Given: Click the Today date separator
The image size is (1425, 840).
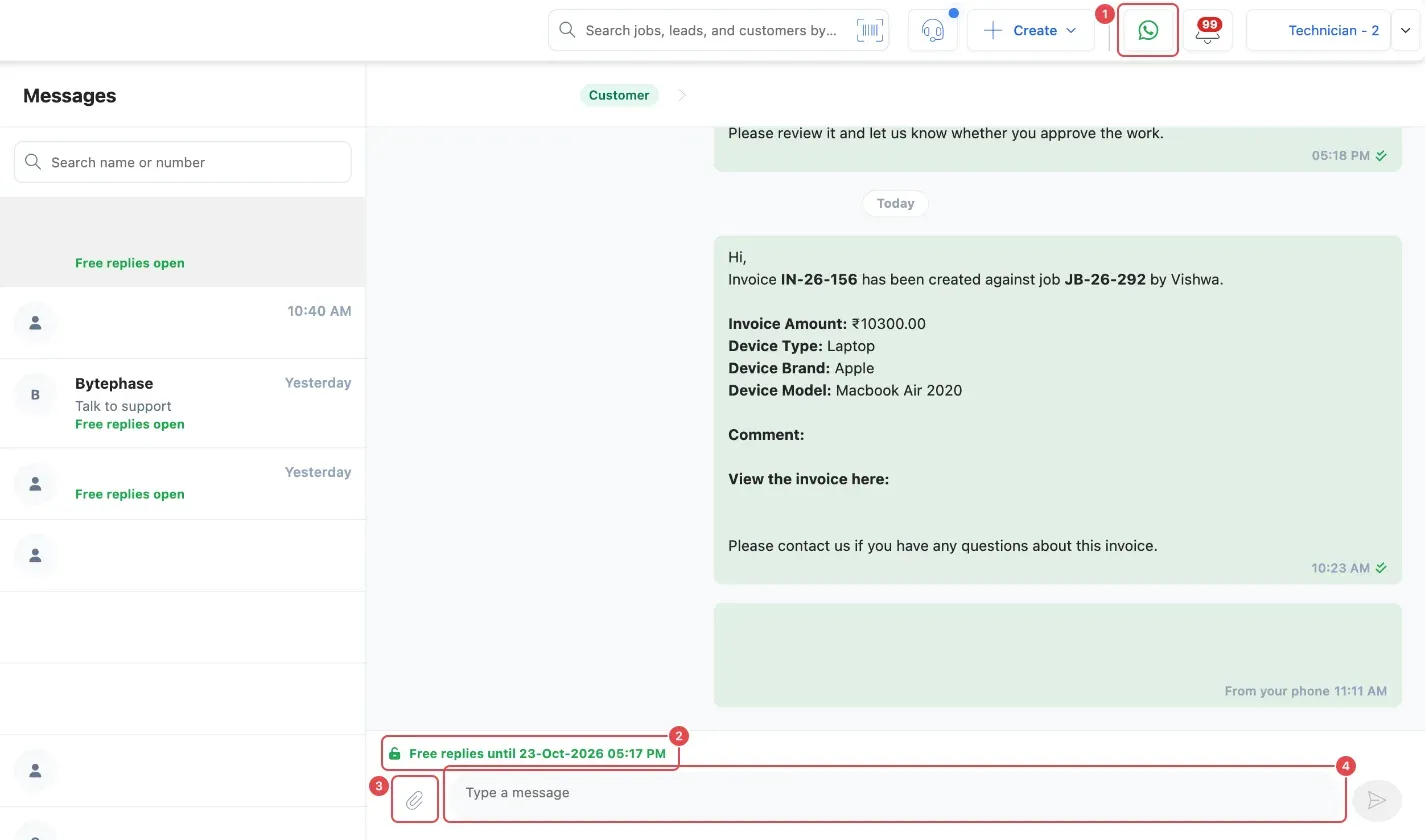Looking at the screenshot, I should [x=895, y=203].
